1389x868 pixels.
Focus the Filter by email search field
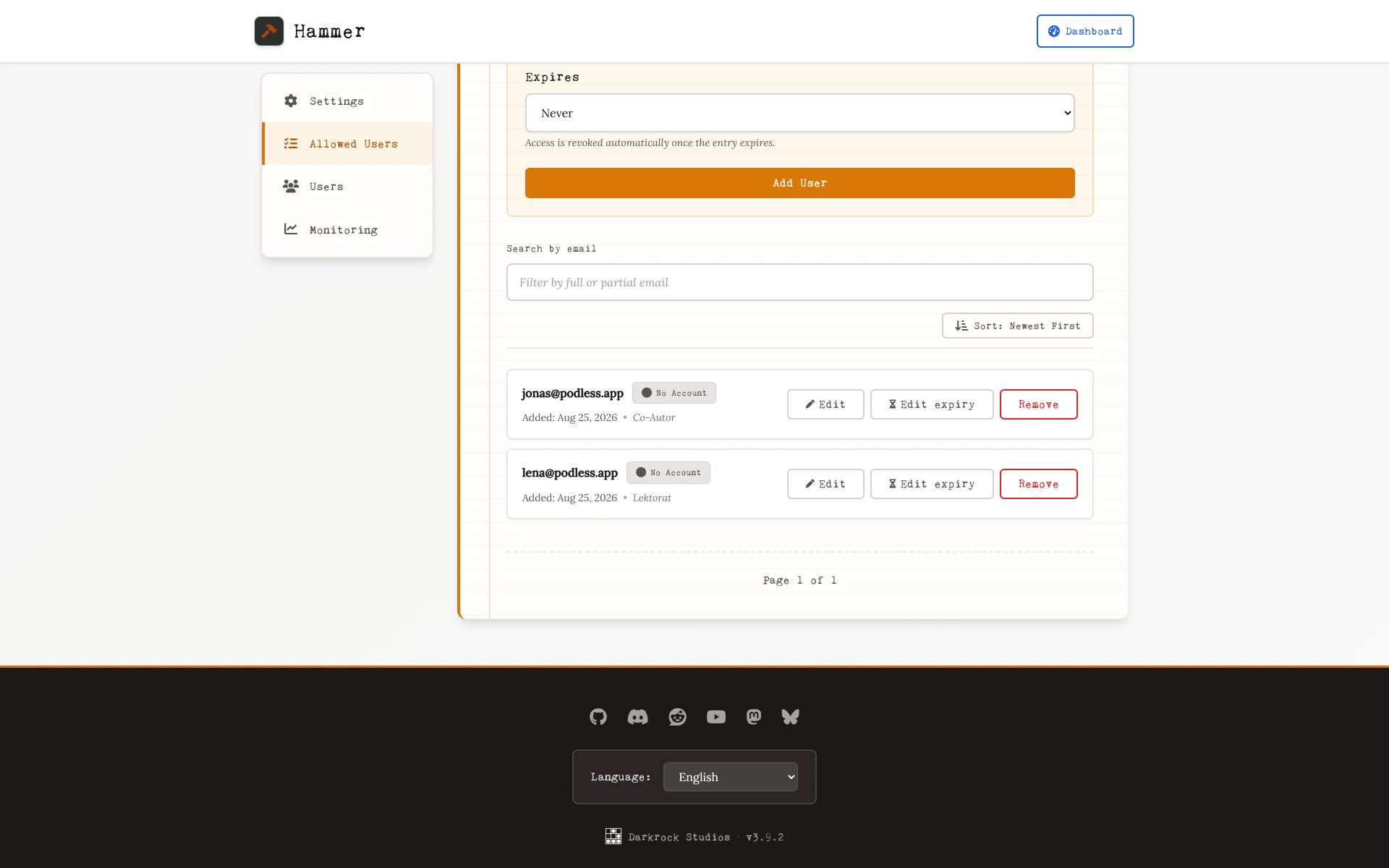point(800,282)
